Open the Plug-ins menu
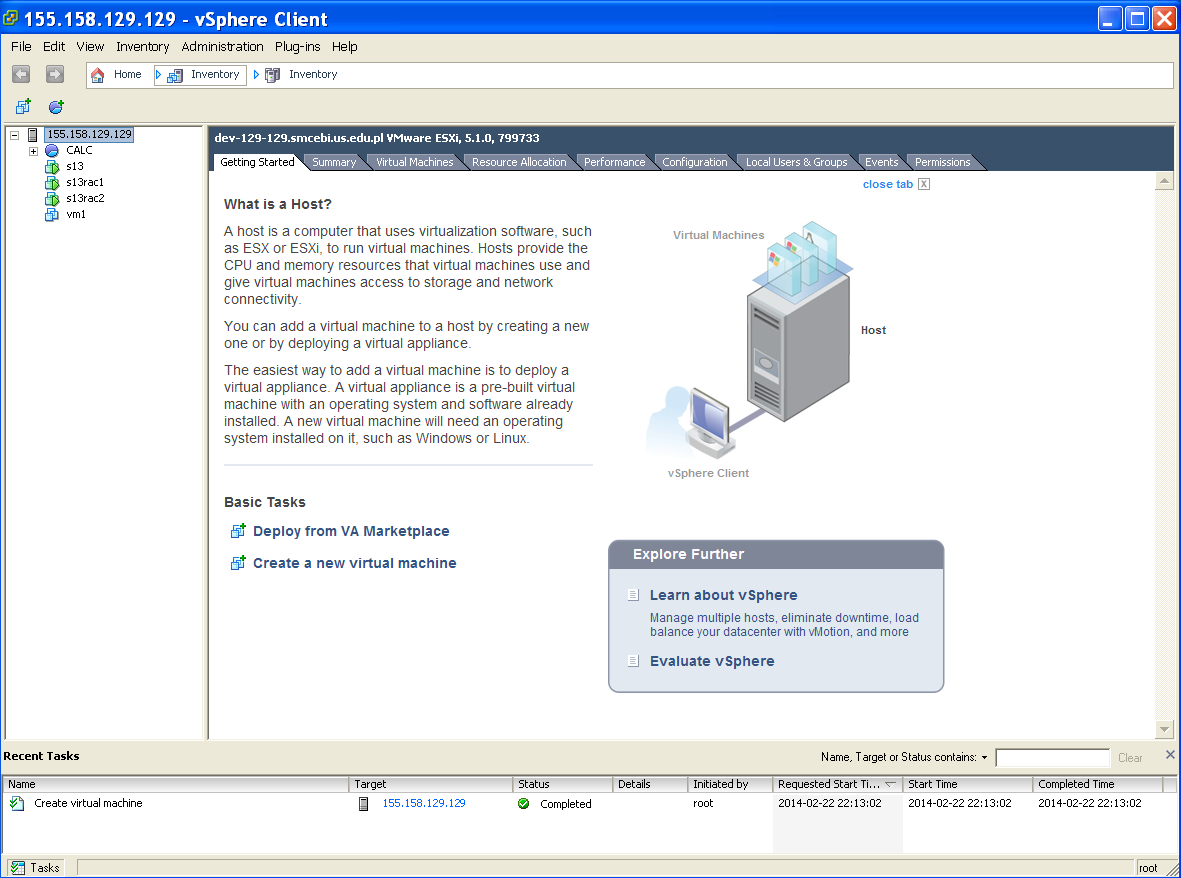1181x878 pixels. pyautogui.click(x=298, y=47)
